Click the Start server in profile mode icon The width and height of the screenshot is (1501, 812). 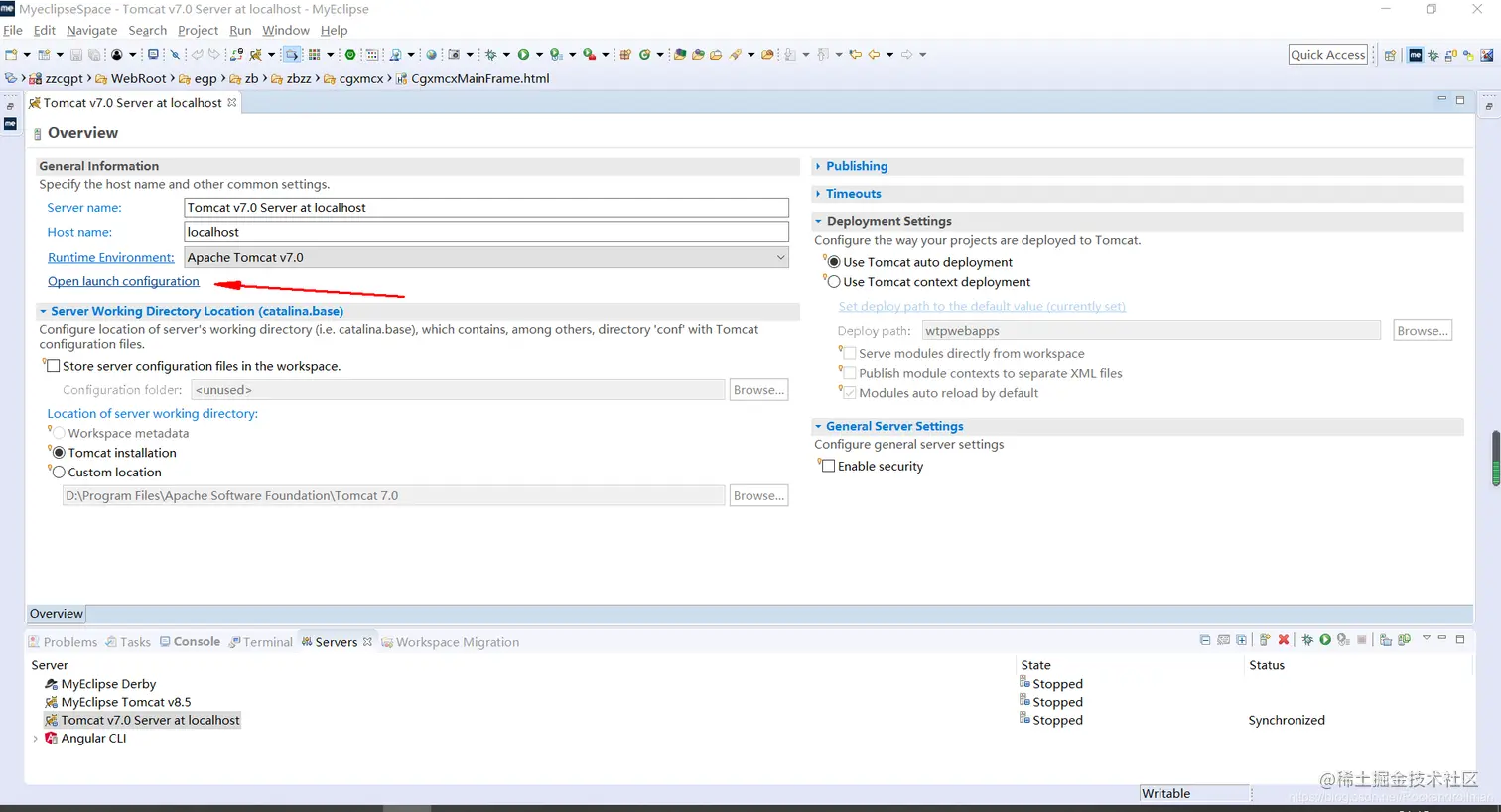coord(1343,640)
